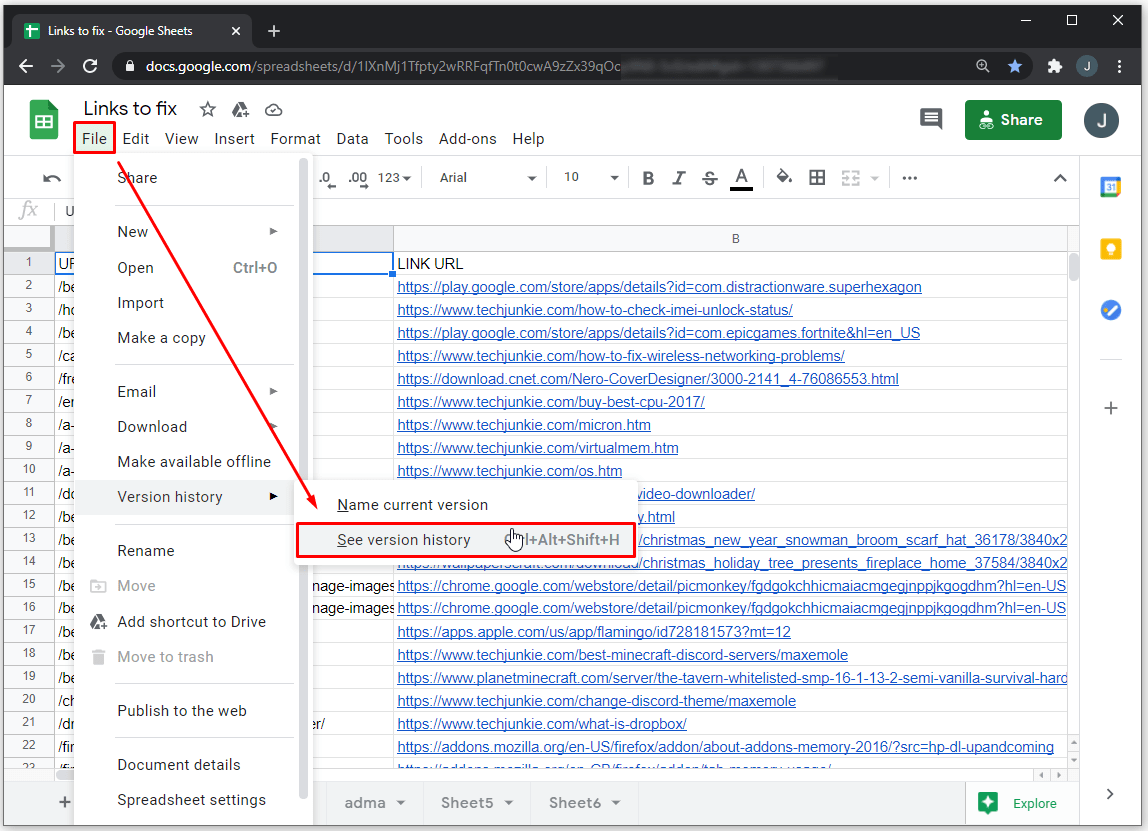This screenshot has height=831, width=1148.
Task: Toggle italic formatting in toolbar
Action: point(679,178)
